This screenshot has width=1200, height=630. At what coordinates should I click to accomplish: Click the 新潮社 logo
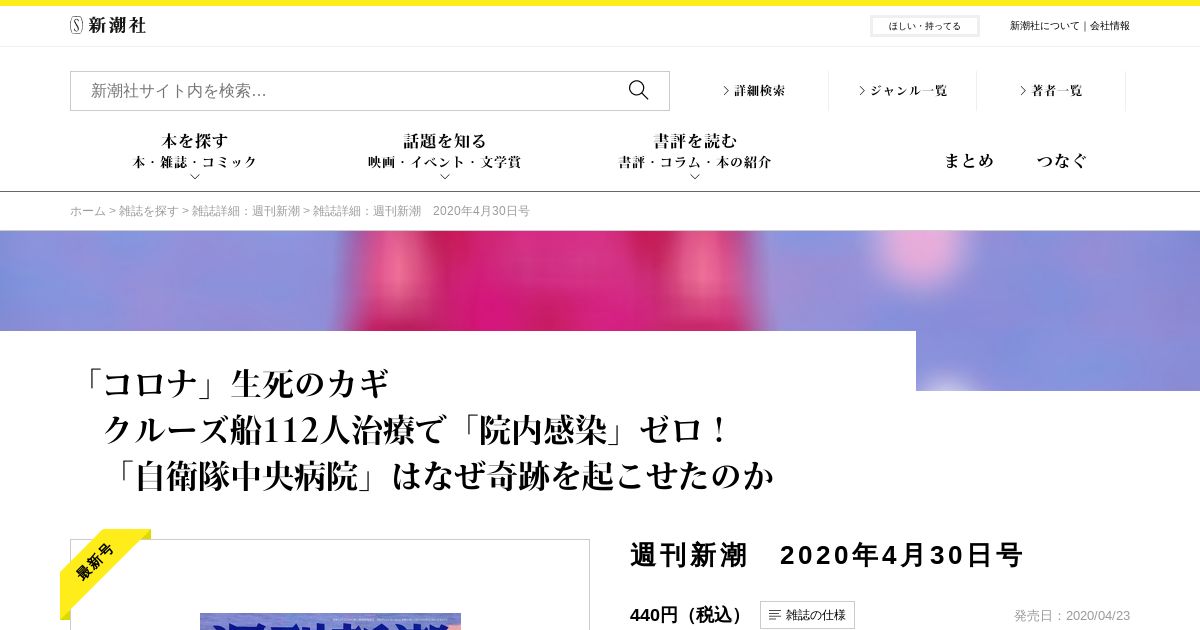pyautogui.click(x=108, y=25)
